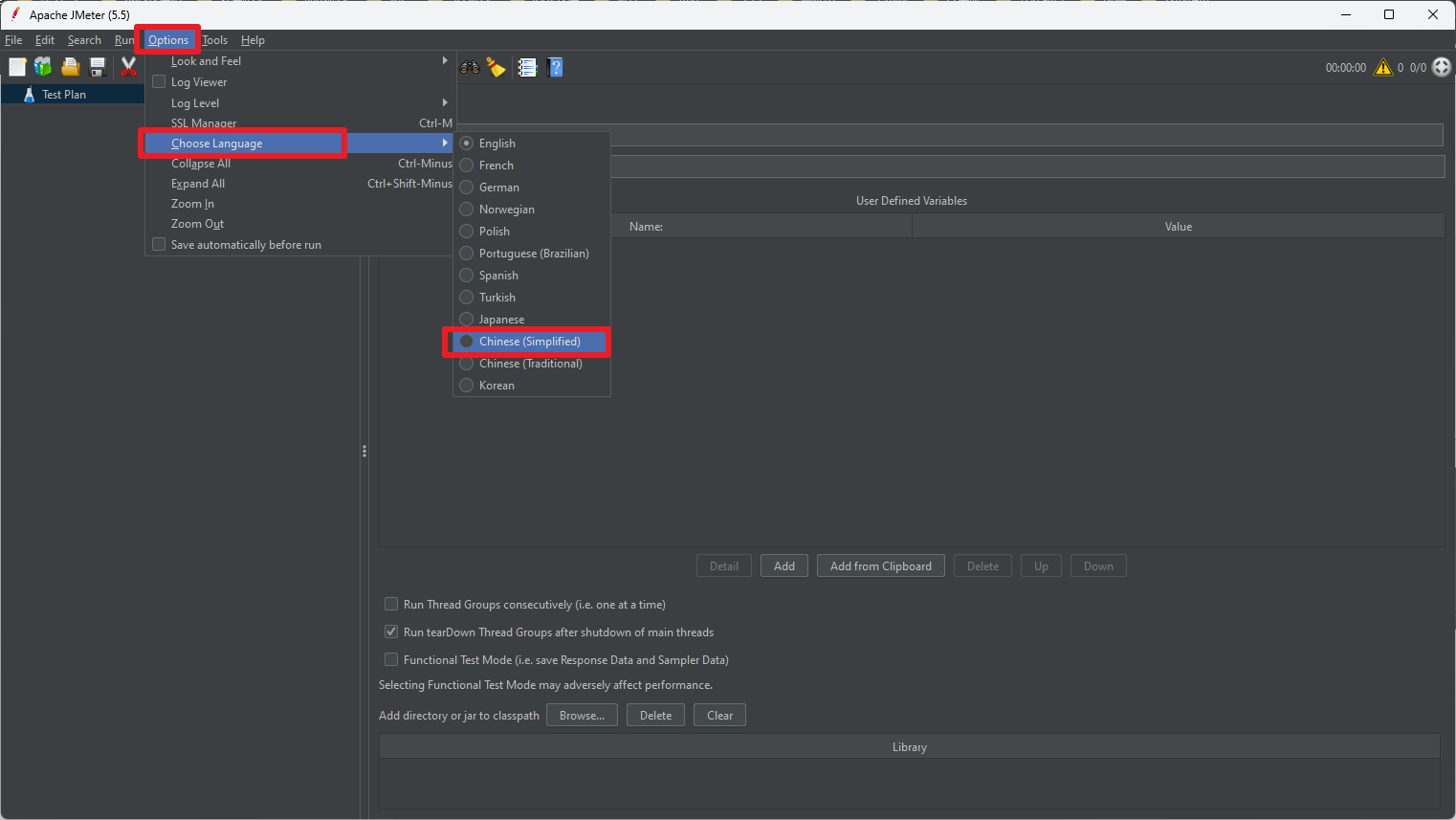Open the Run menu
Screen dimensions: 1456x820
124,40
